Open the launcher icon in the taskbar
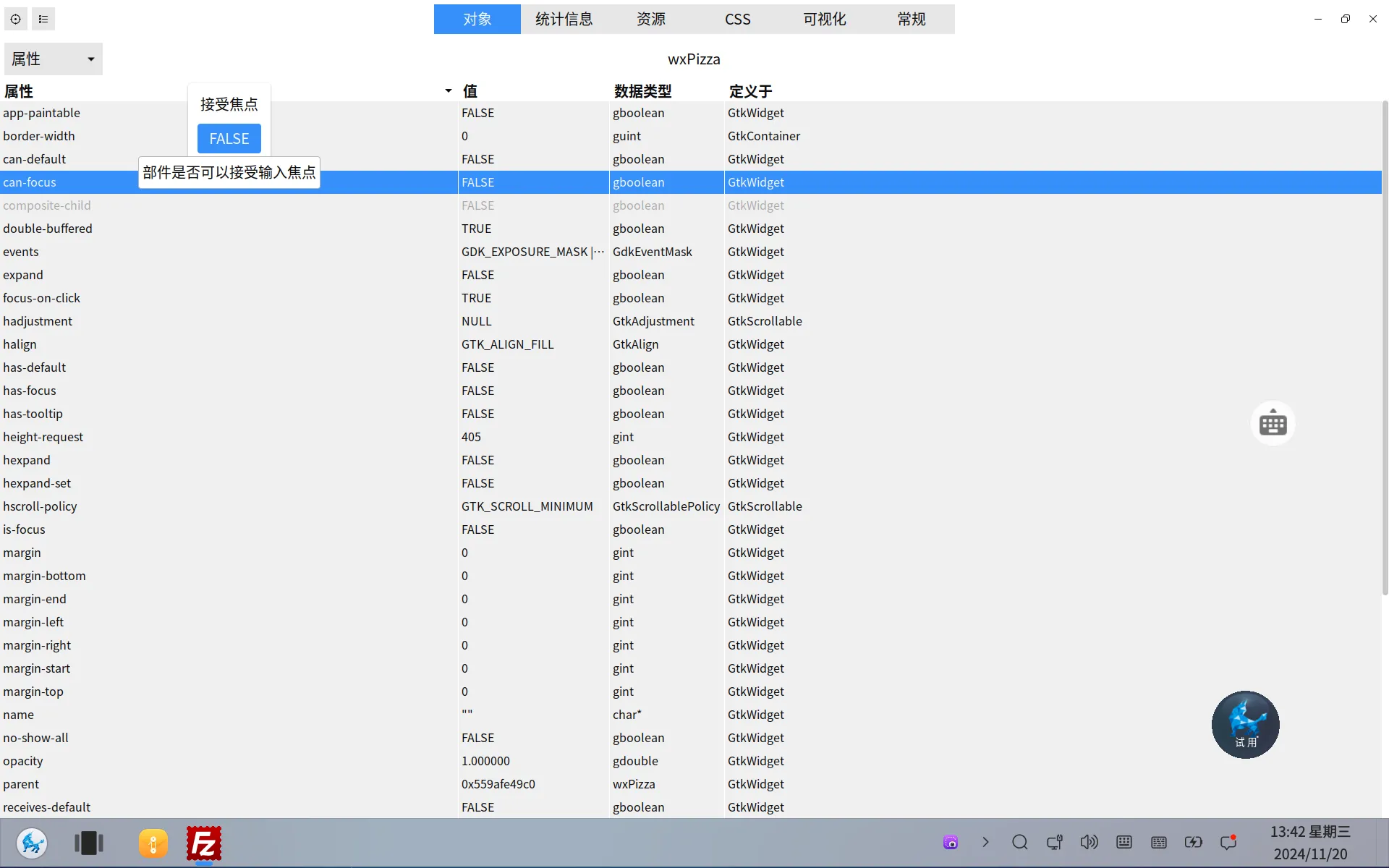 point(32,843)
